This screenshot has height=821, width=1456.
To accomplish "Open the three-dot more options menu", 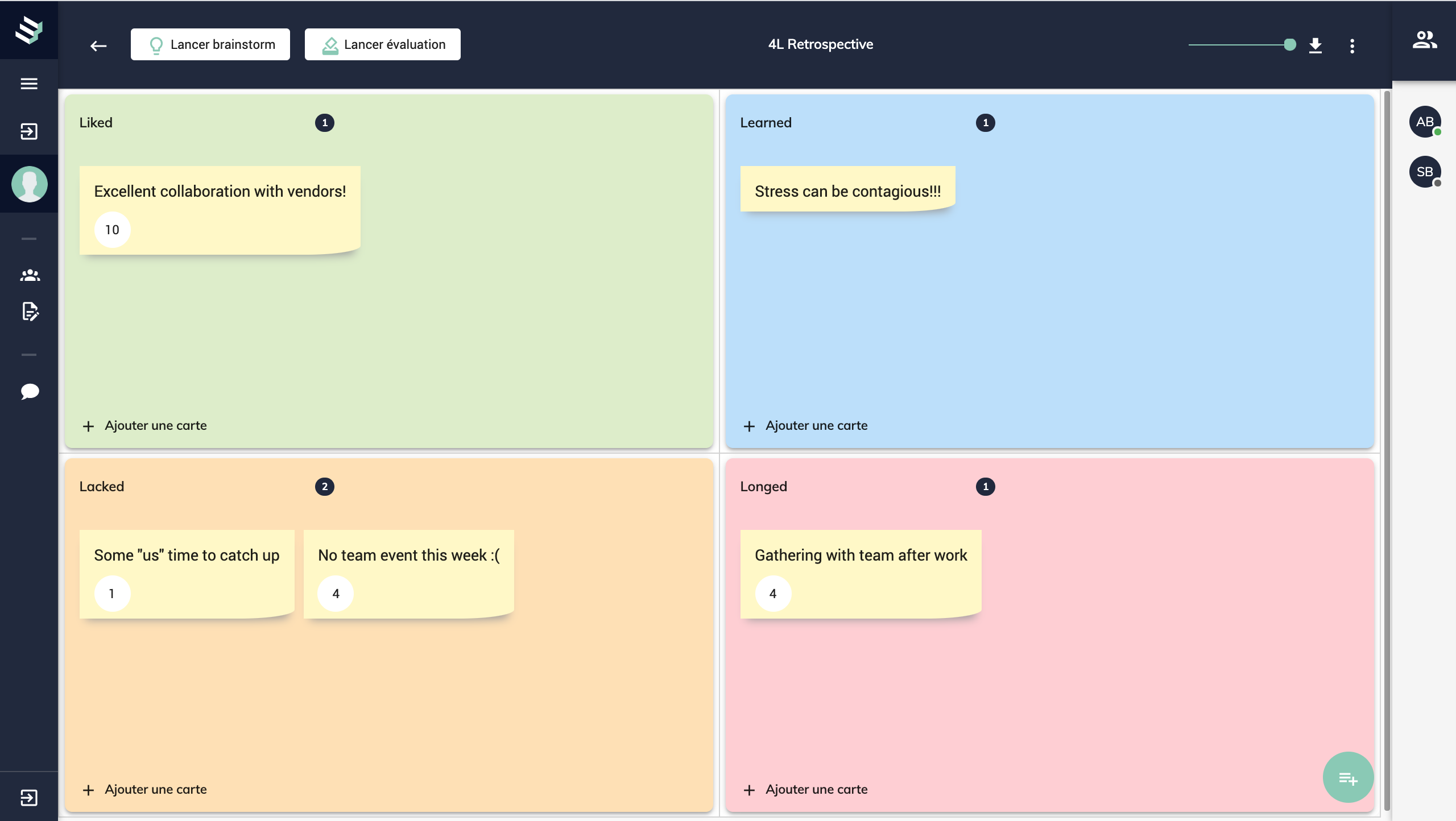I will tap(1352, 46).
